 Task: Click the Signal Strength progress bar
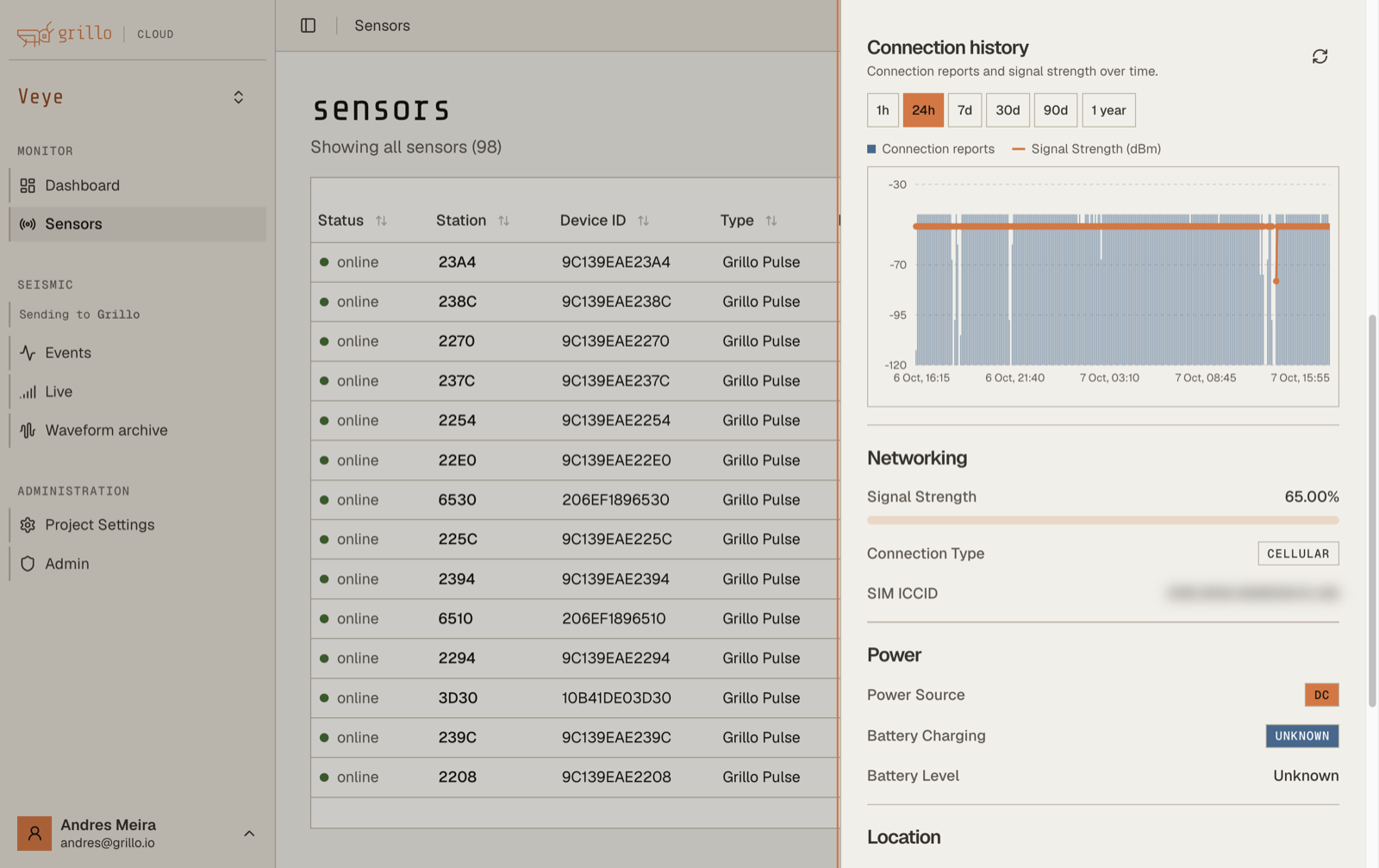click(1103, 521)
